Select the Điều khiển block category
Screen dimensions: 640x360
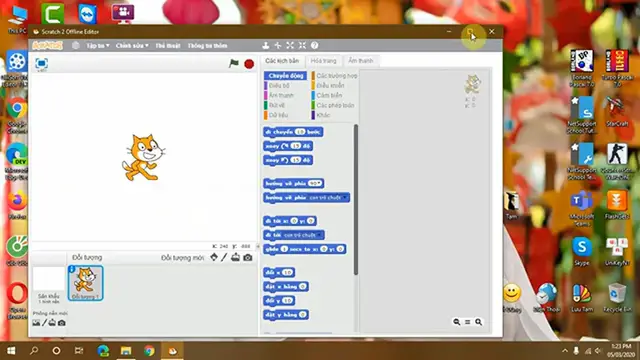[x=330, y=86]
